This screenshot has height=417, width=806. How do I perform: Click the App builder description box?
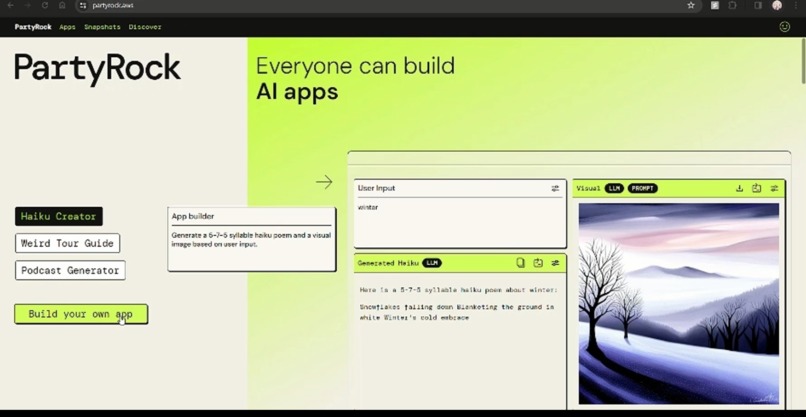coord(251,239)
